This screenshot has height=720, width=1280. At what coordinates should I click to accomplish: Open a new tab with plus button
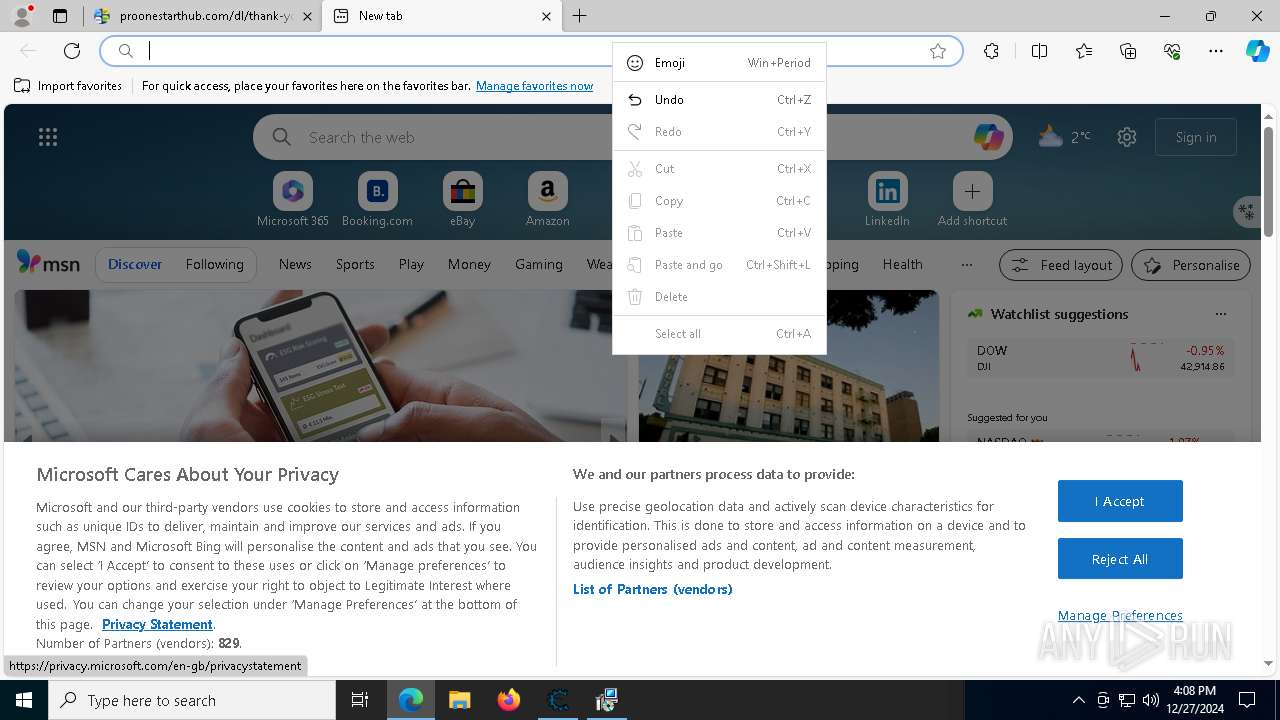point(579,16)
